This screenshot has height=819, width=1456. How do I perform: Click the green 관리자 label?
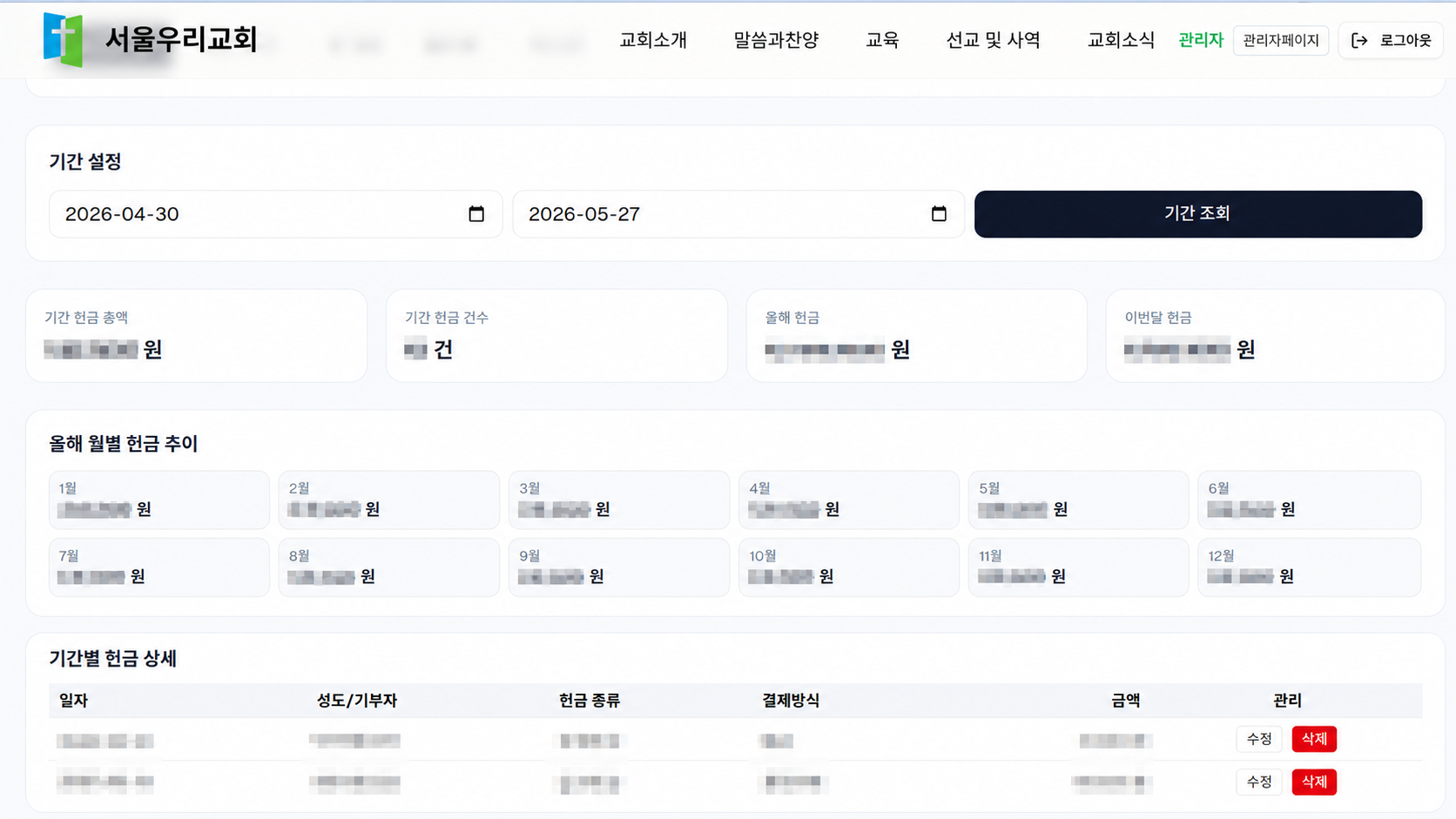pos(1201,40)
